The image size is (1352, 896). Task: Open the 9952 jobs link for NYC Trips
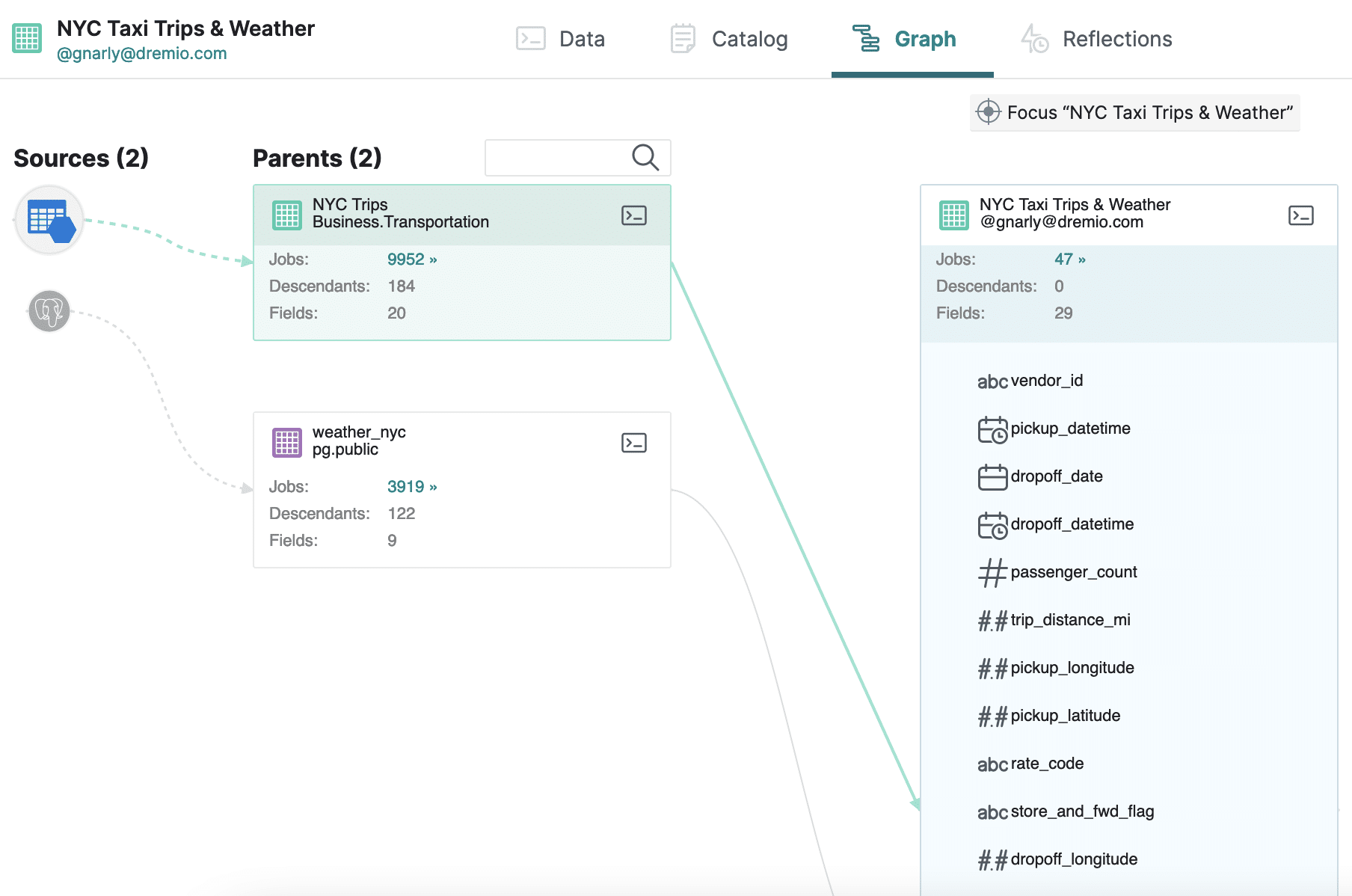pyautogui.click(x=411, y=259)
